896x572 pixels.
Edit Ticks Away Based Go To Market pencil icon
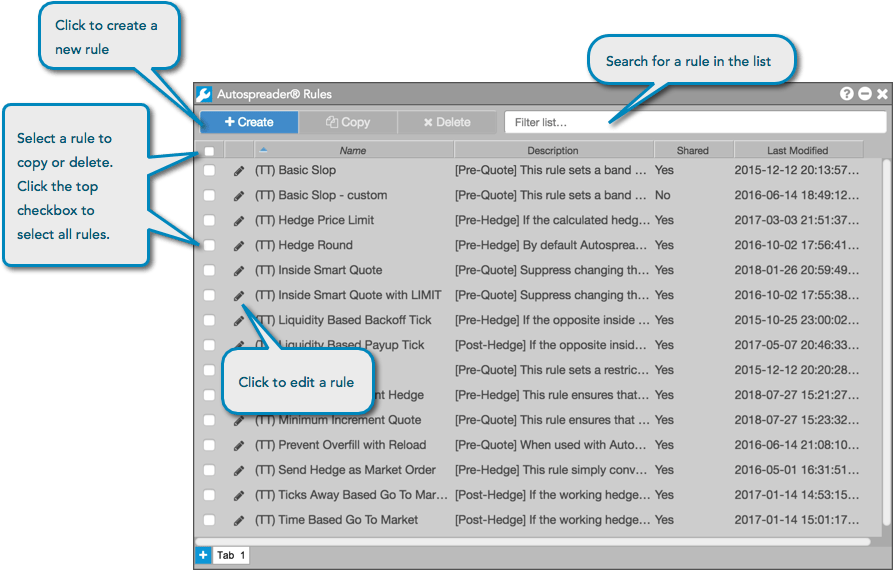(x=239, y=496)
